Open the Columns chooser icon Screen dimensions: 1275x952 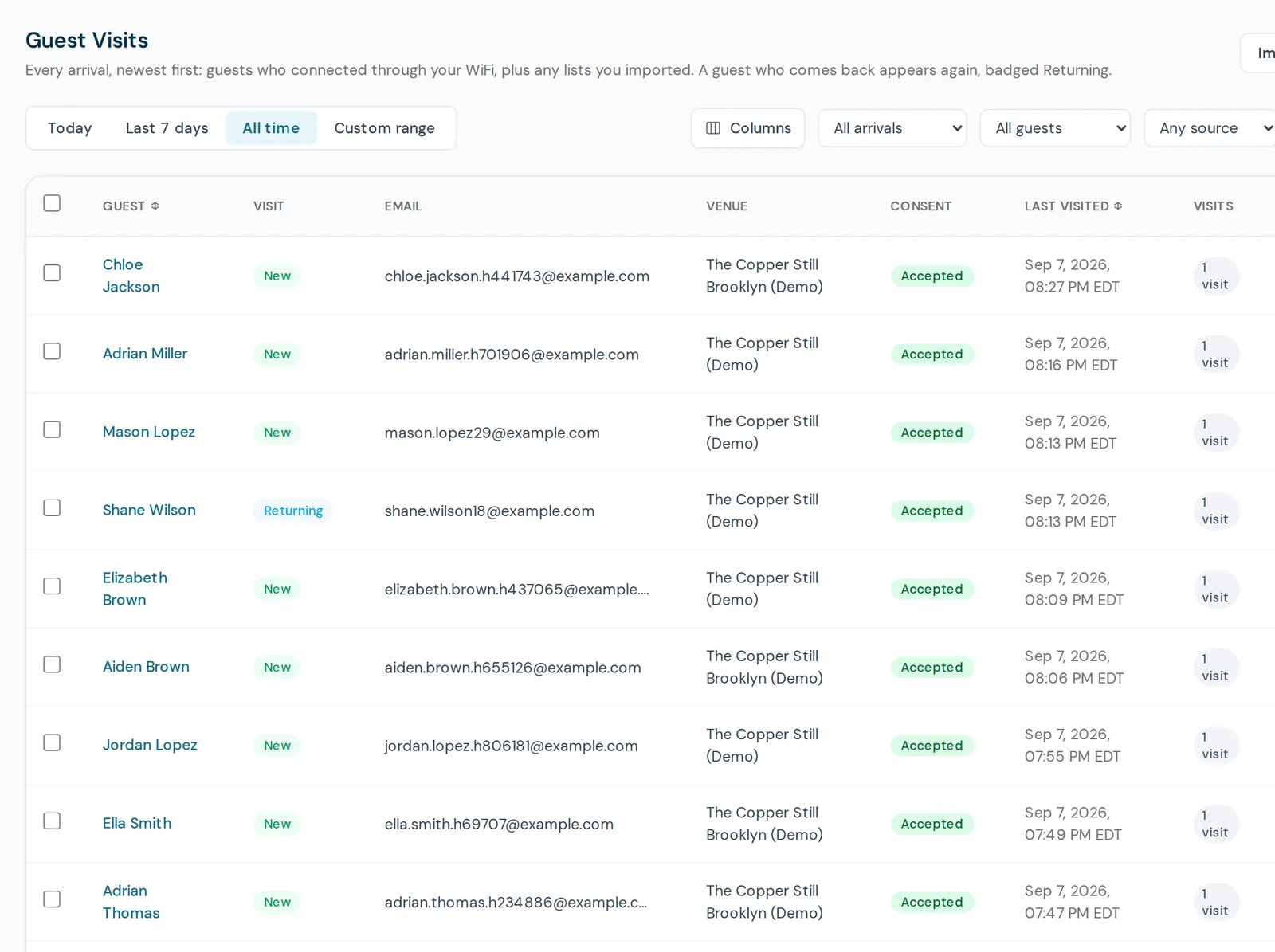(713, 128)
